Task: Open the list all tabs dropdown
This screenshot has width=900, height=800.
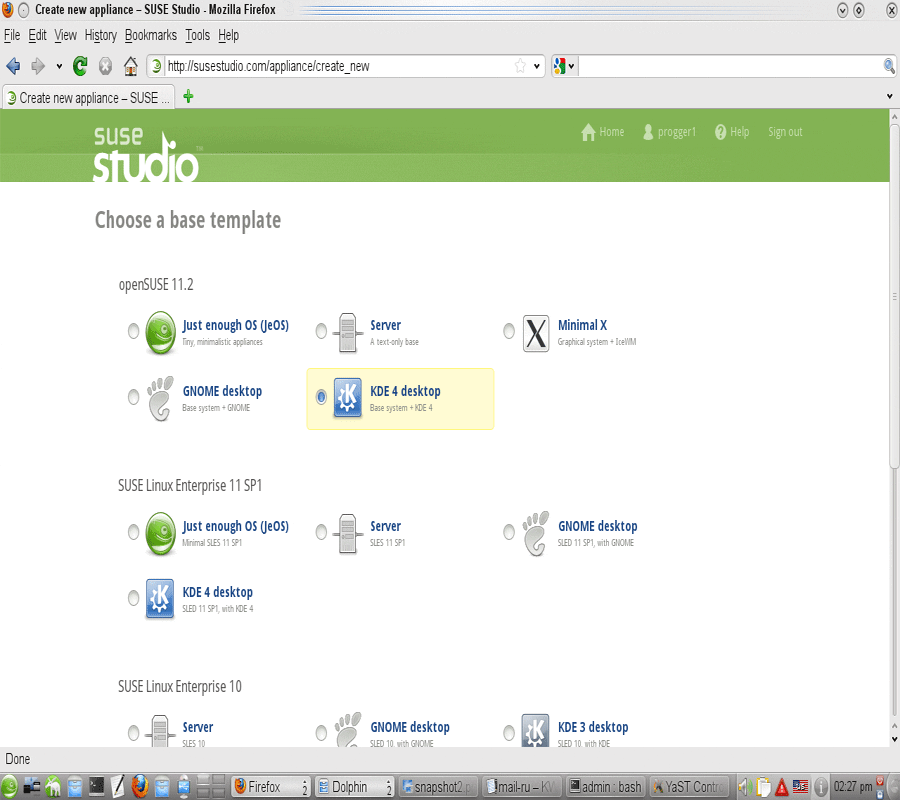Action: pyautogui.click(x=890, y=96)
